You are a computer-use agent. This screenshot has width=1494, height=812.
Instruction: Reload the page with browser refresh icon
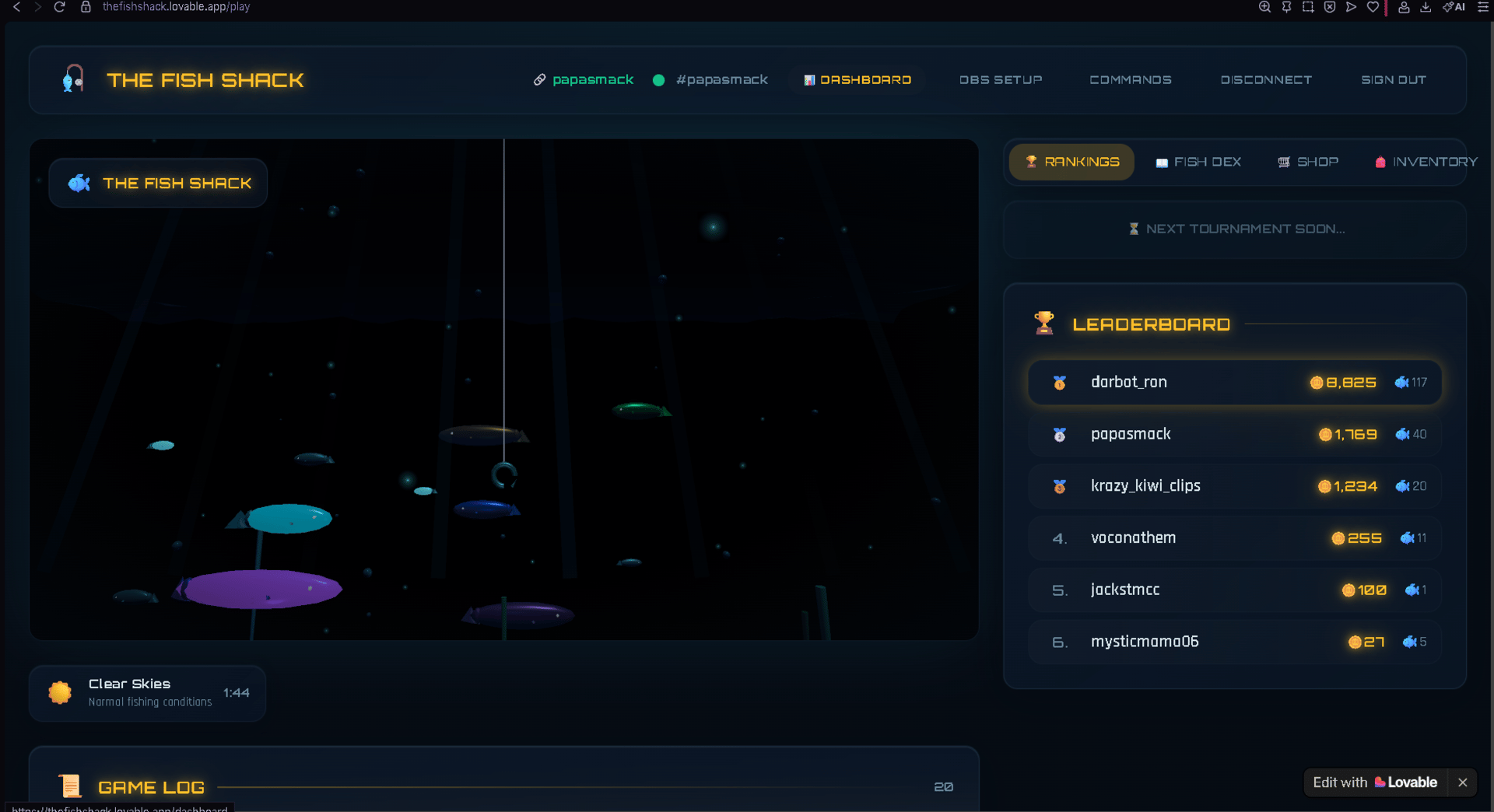59,7
